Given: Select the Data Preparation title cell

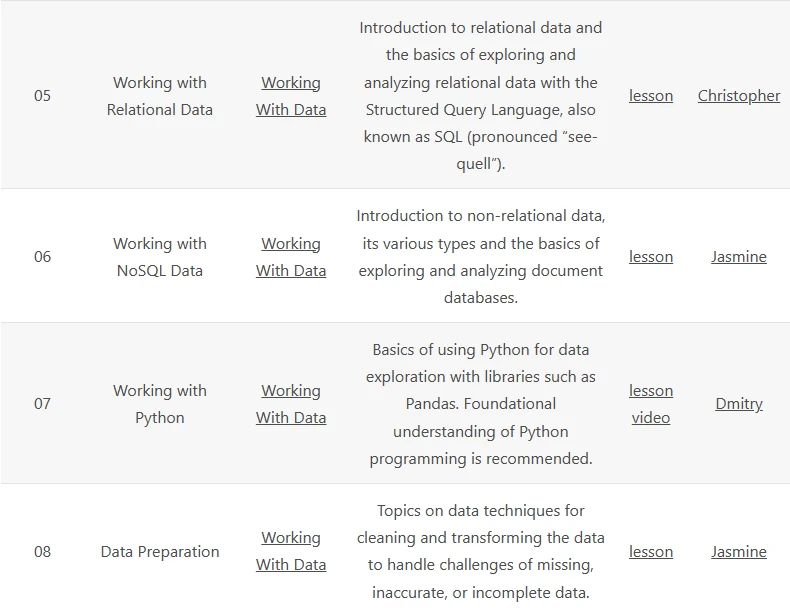Looking at the screenshot, I should pyautogui.click(x=160, y=552).
